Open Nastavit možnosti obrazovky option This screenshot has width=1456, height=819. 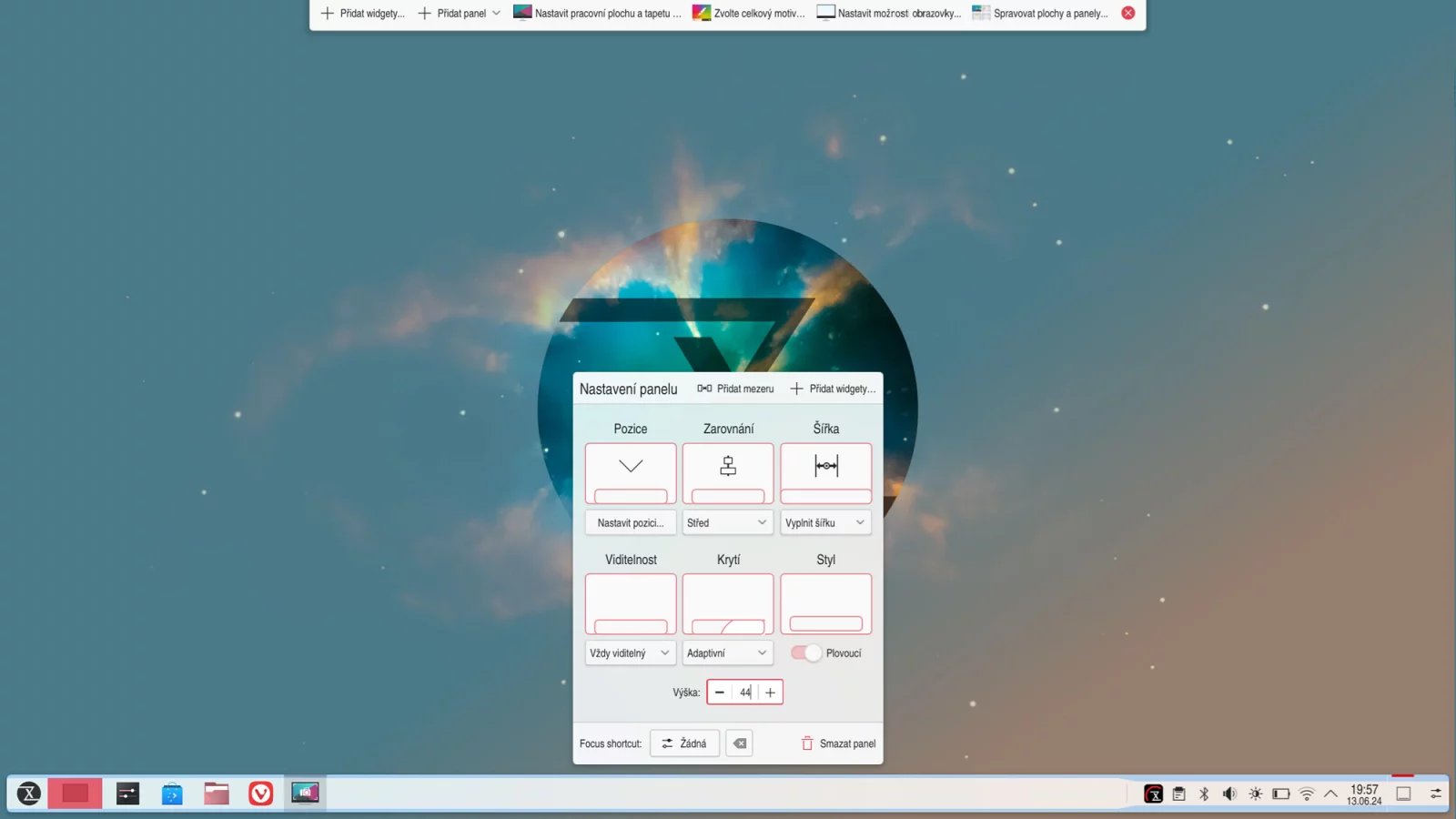[x=889, y=13]
